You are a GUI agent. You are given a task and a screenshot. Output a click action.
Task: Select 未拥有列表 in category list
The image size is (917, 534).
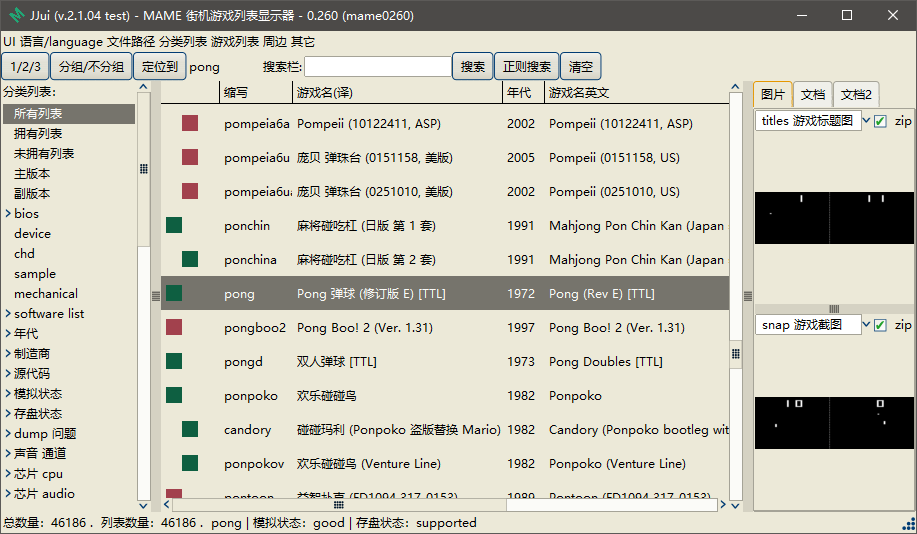tap(69, 153)
